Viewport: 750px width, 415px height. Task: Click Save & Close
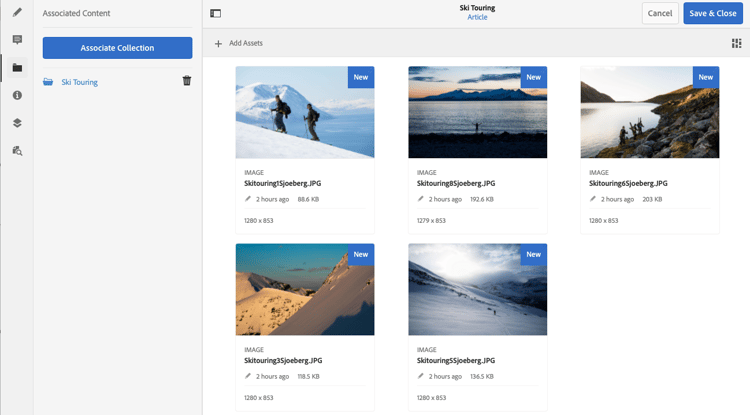(x=713, y=13)
